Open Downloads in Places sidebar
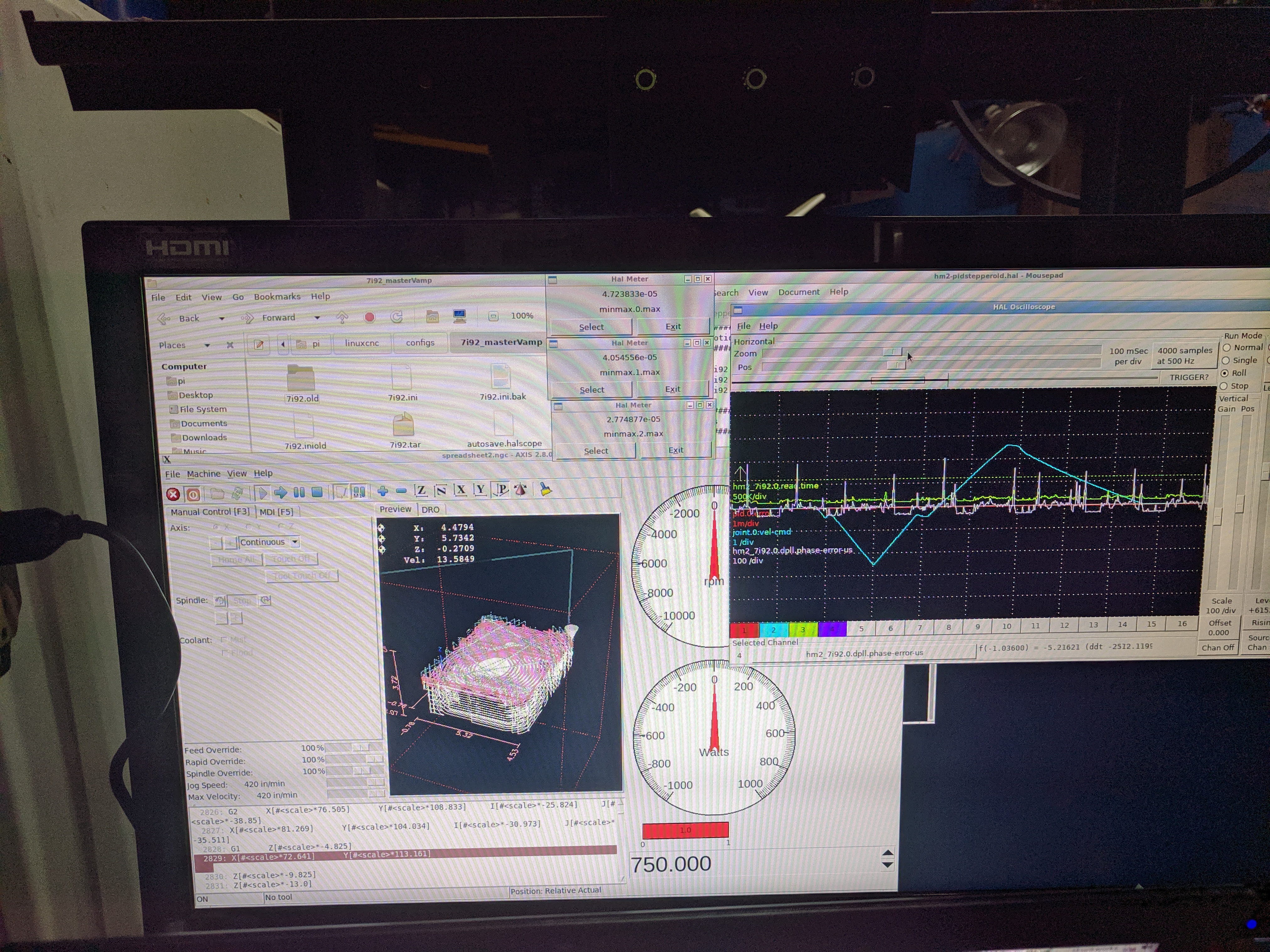The width and height of the screenshot is (1270, 952). click(200, 438)
